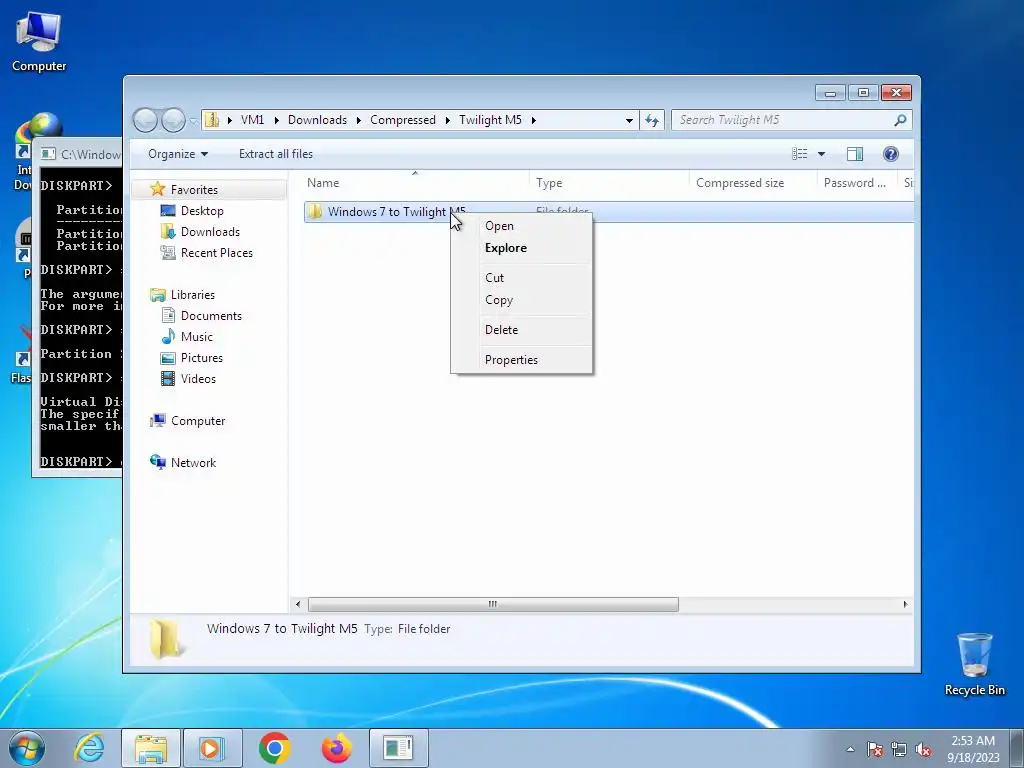
Task: Launch Firefox from the taskbar
Action: 336,748
